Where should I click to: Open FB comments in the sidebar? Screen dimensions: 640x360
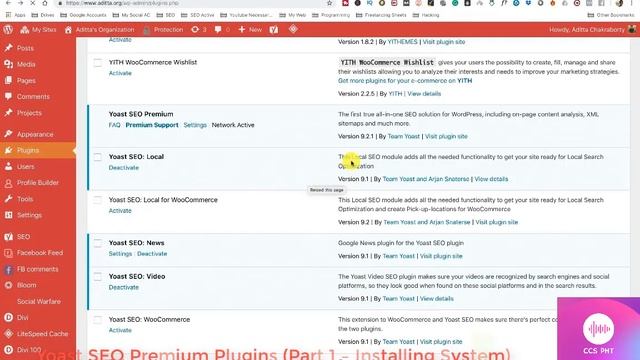pos(38,269)
